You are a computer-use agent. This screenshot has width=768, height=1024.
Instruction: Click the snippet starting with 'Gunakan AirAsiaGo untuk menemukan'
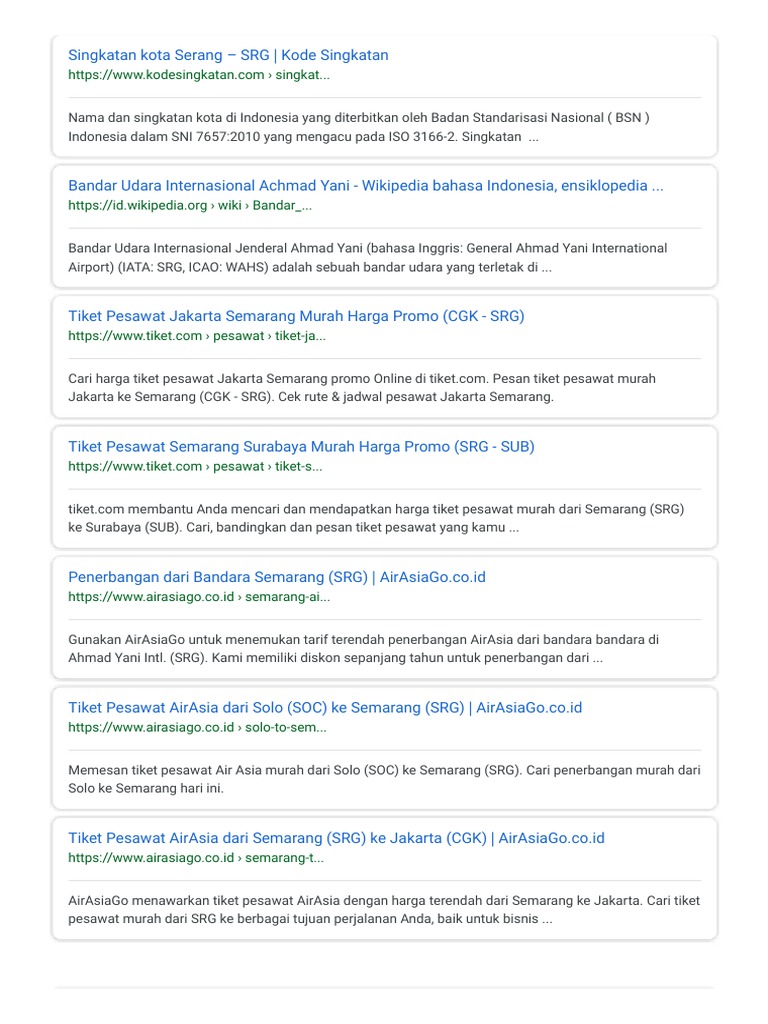363,649
